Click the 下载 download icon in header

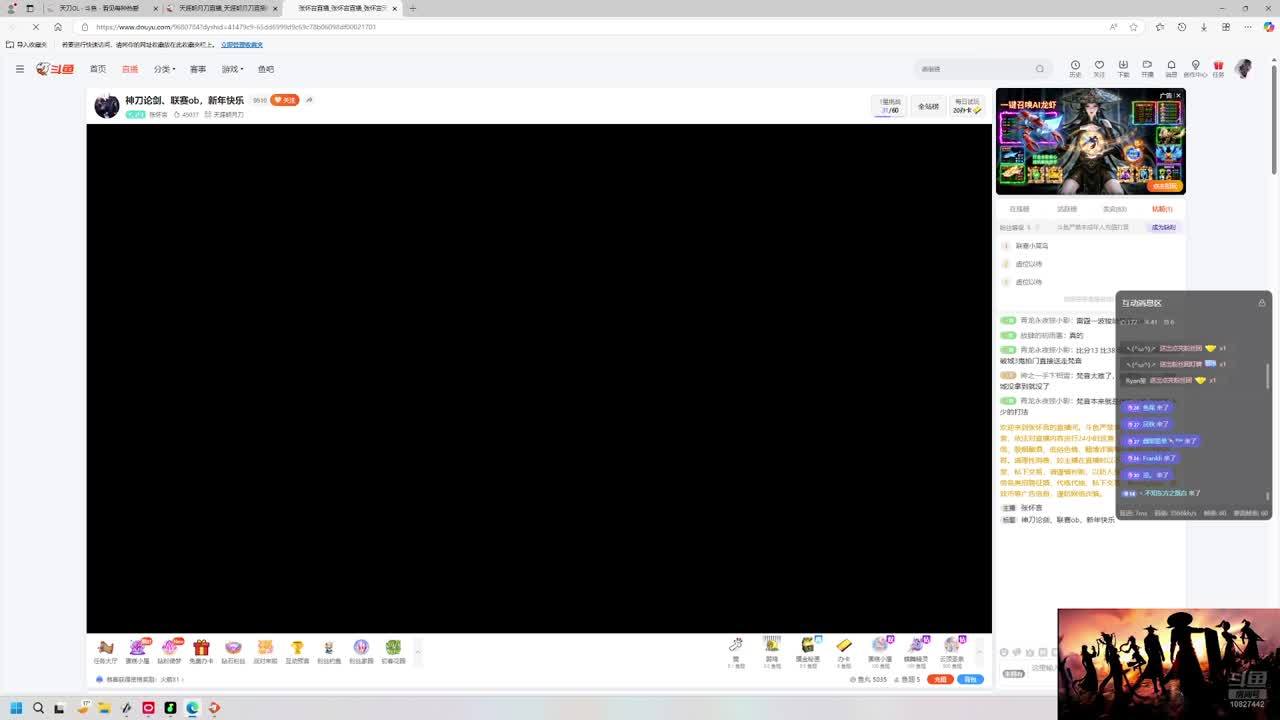click(x=1123, y=67)
